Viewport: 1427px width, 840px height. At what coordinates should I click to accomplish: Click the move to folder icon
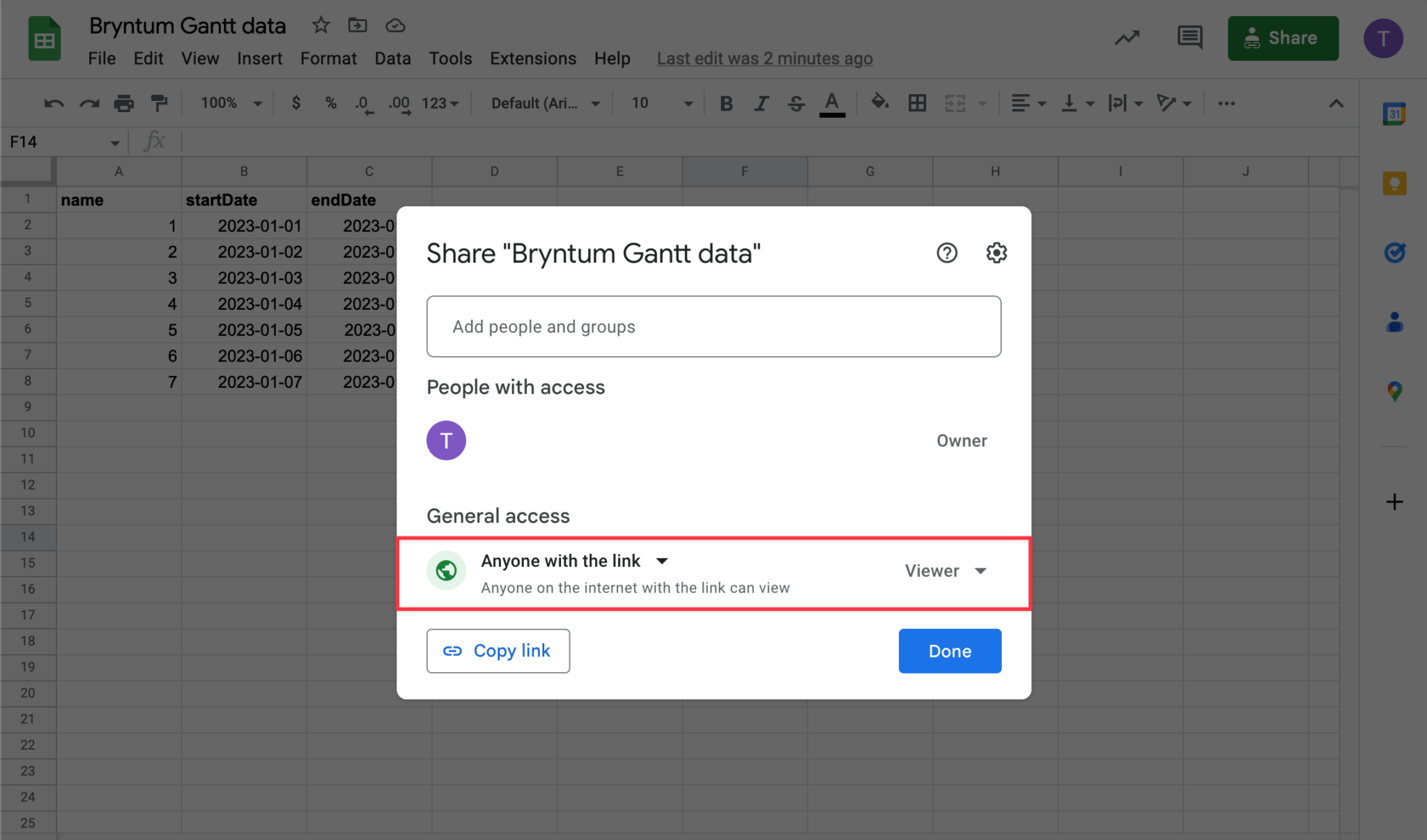pos(357,26)
